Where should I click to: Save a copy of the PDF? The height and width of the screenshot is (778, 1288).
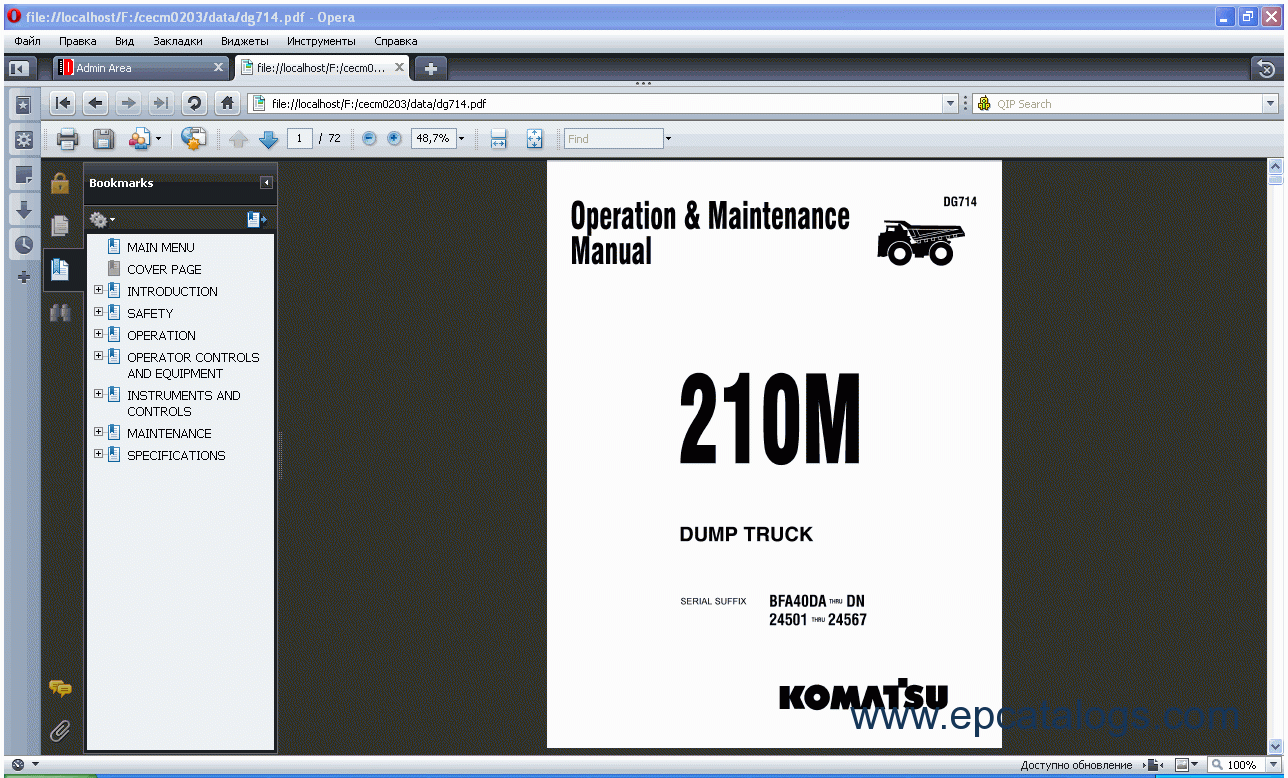[x=103, y=139]
